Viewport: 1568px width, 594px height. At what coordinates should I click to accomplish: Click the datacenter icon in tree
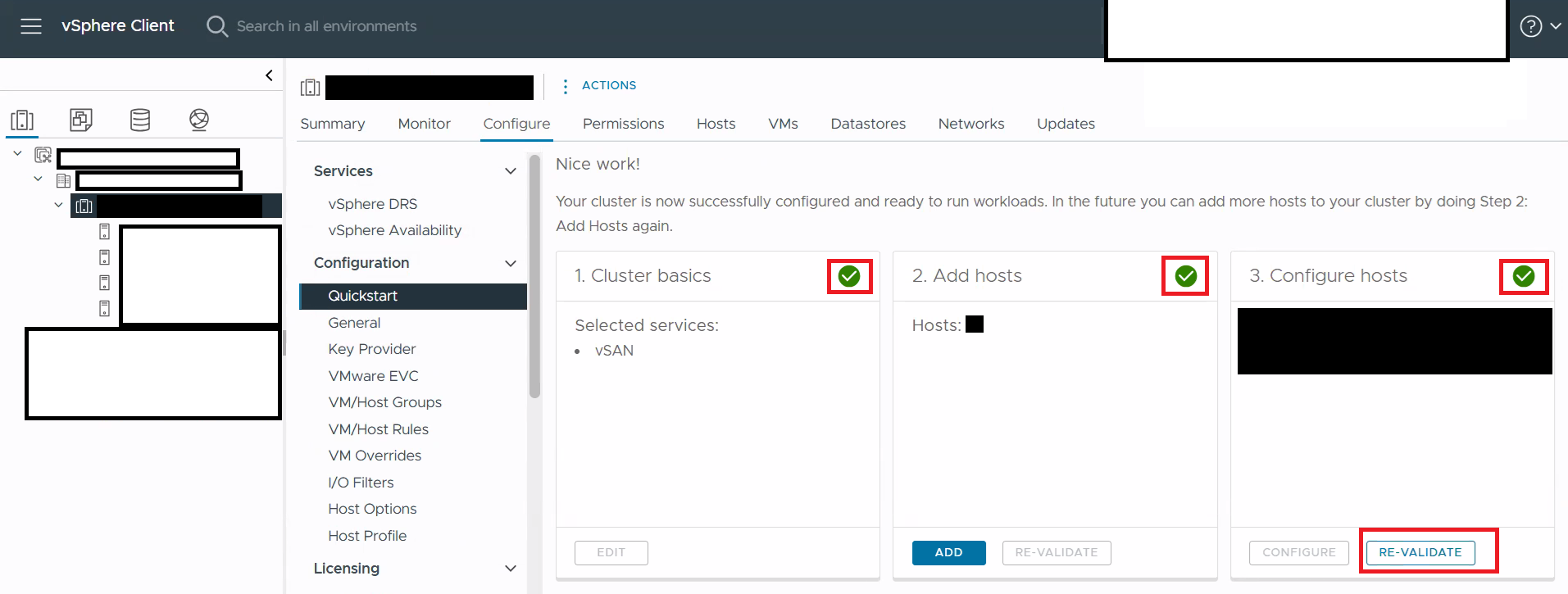pyautogui.click(x=63, y=180)
